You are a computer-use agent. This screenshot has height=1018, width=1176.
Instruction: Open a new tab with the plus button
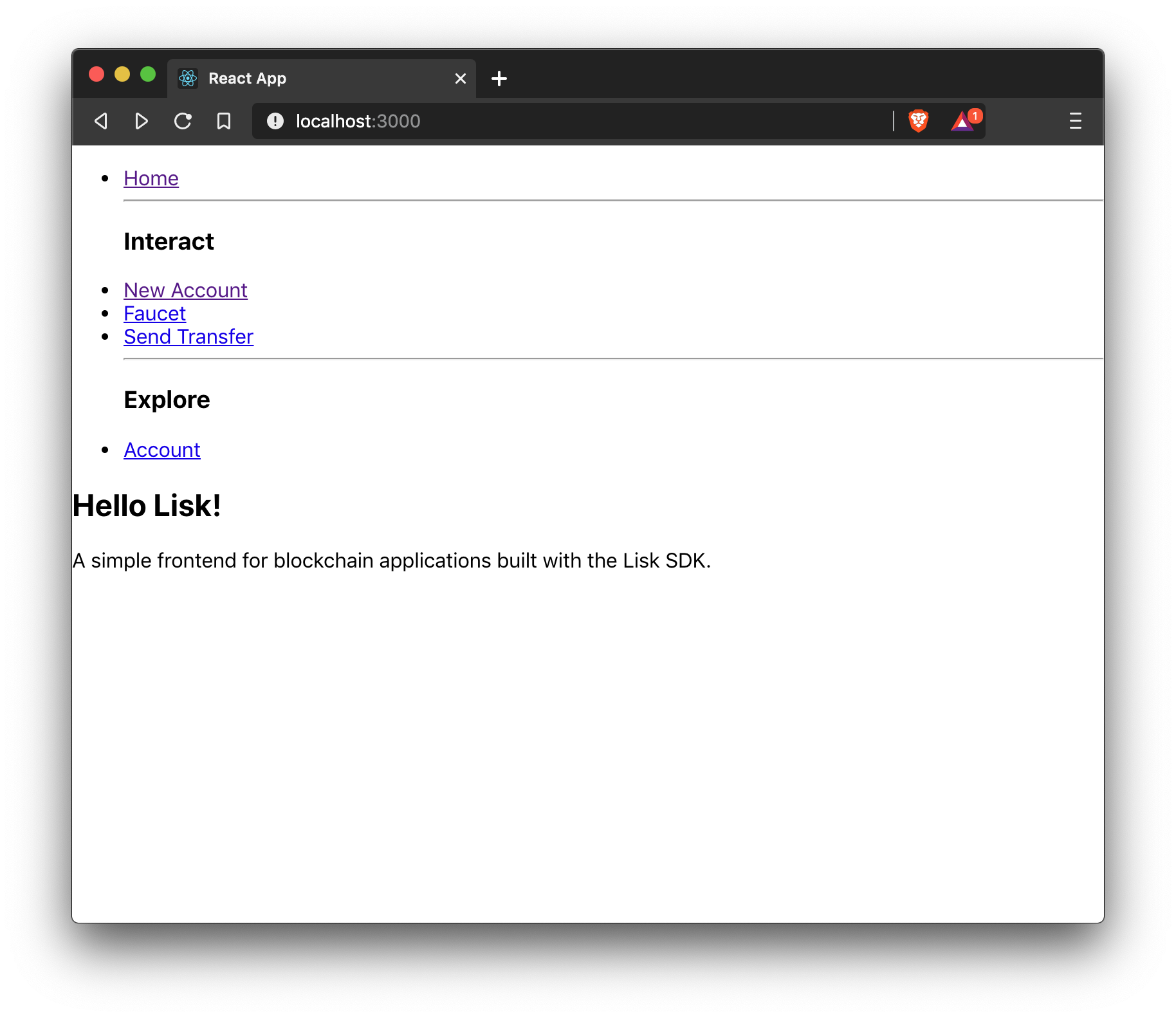[x=499, y=79]
